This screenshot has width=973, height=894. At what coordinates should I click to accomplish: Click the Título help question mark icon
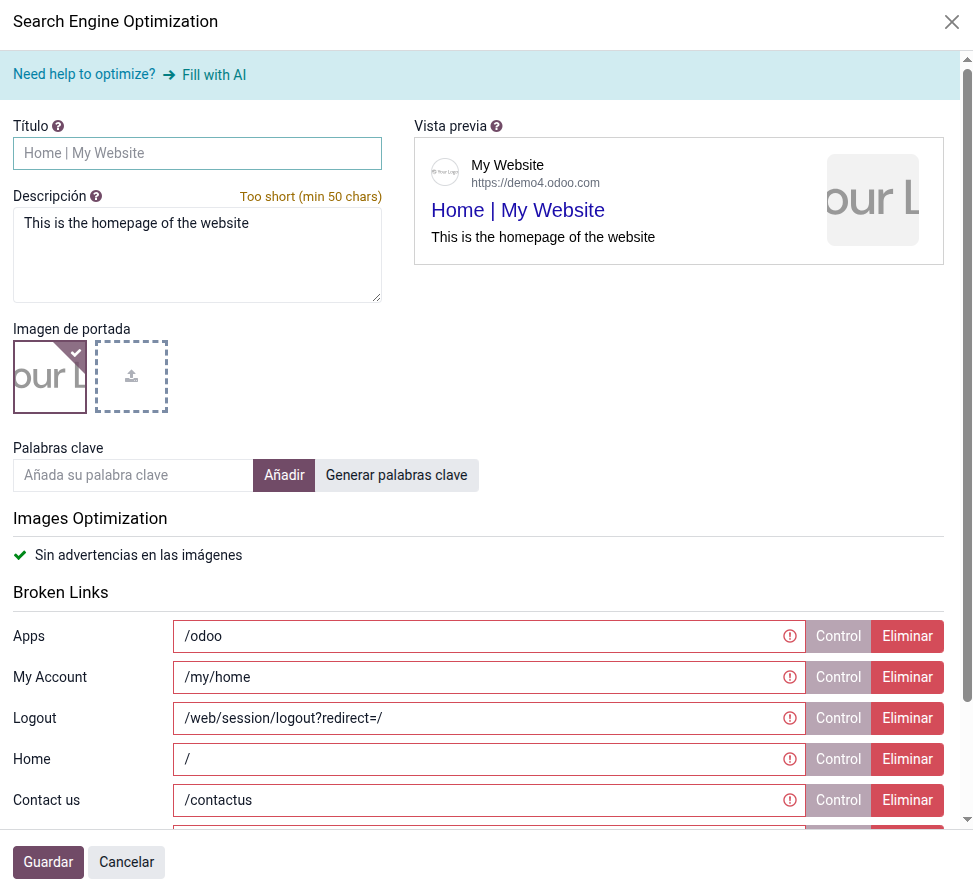click(x=58, y=126)
